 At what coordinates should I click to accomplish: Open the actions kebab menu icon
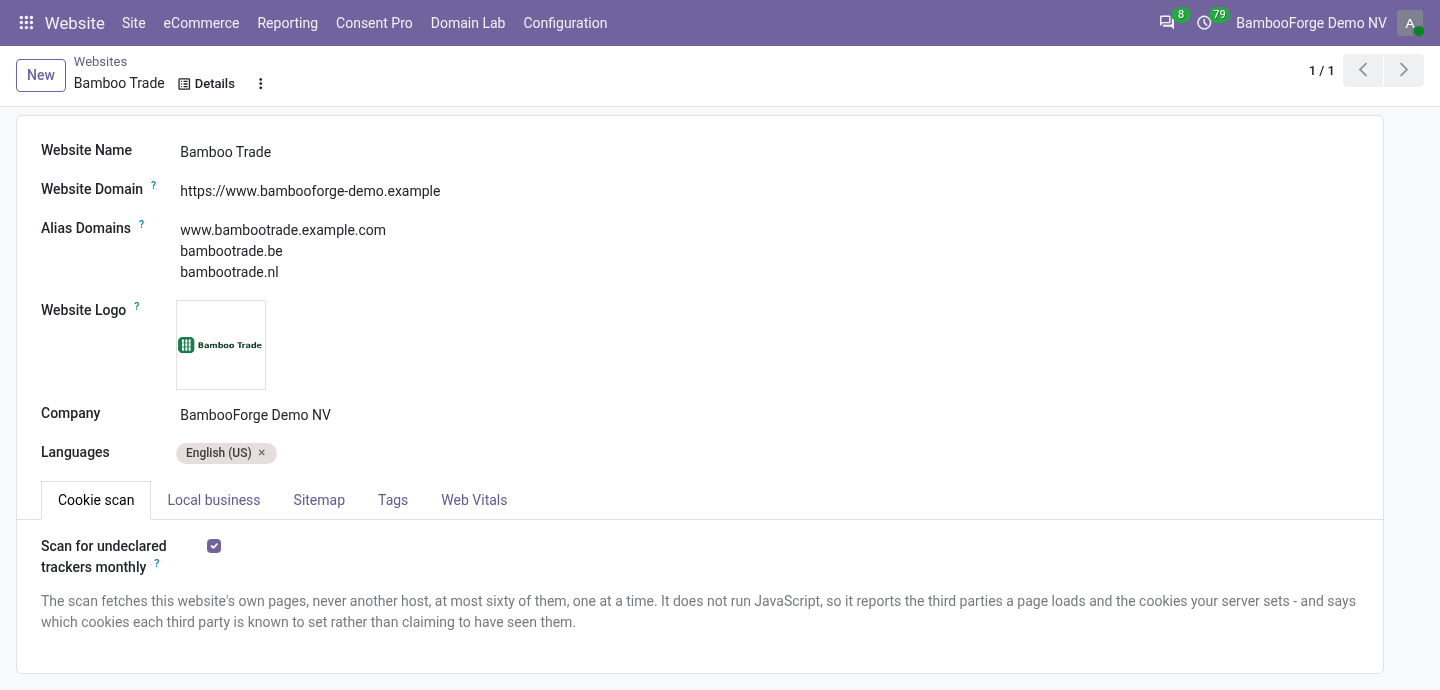point(260,84)
